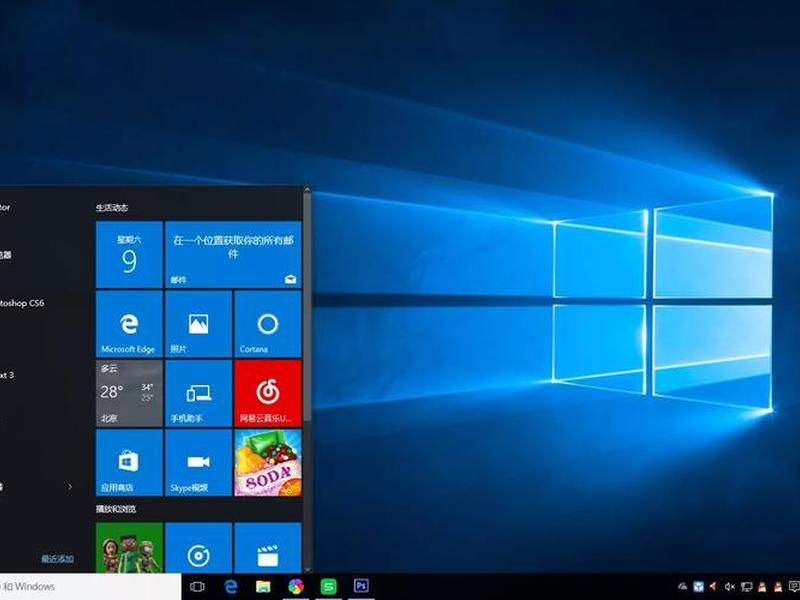Image resolution: width=800 pixels, height=600 pixels.
Task: Open the network tray icon
Action: tap(746, 587)
